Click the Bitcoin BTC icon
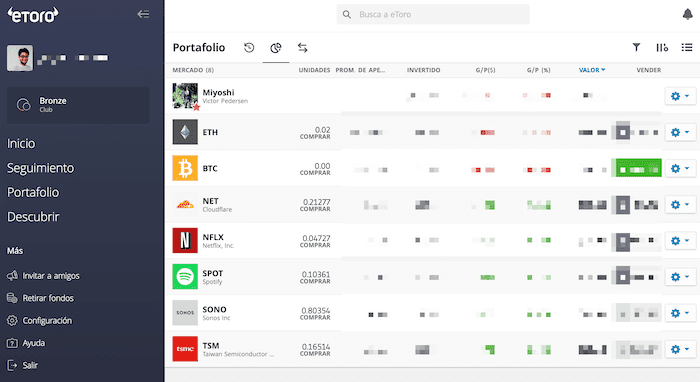 pyautogui.click(x=185, y=168)
